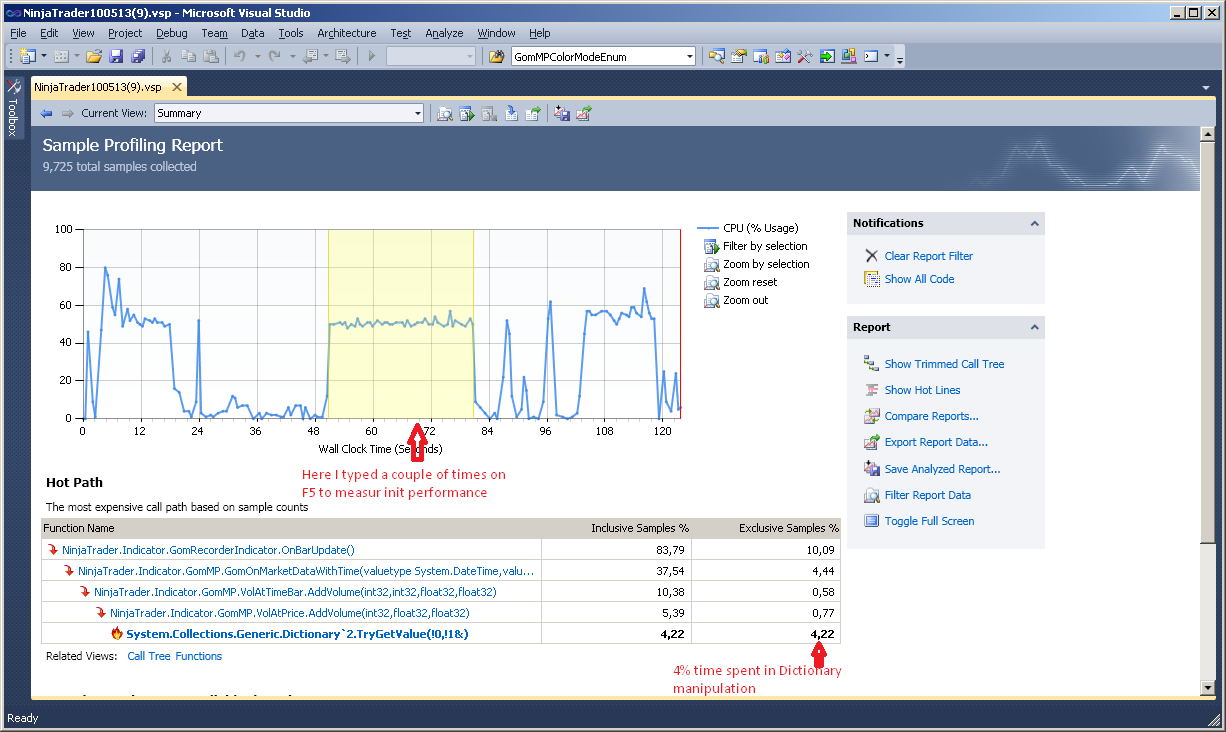Screen dimensions: 1226x732
Task: Click the Save Analyzed Report... link
Action: tap(942, 469)
